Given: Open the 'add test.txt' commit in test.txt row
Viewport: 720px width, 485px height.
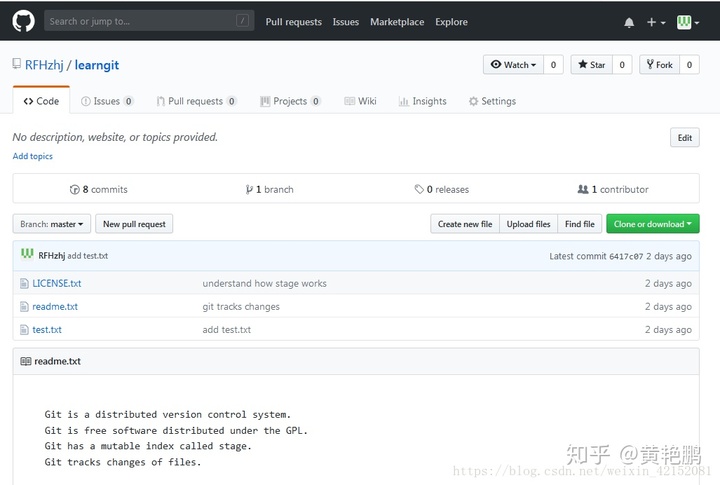Looking at the screenshot, I should click(x=227, y=329).
